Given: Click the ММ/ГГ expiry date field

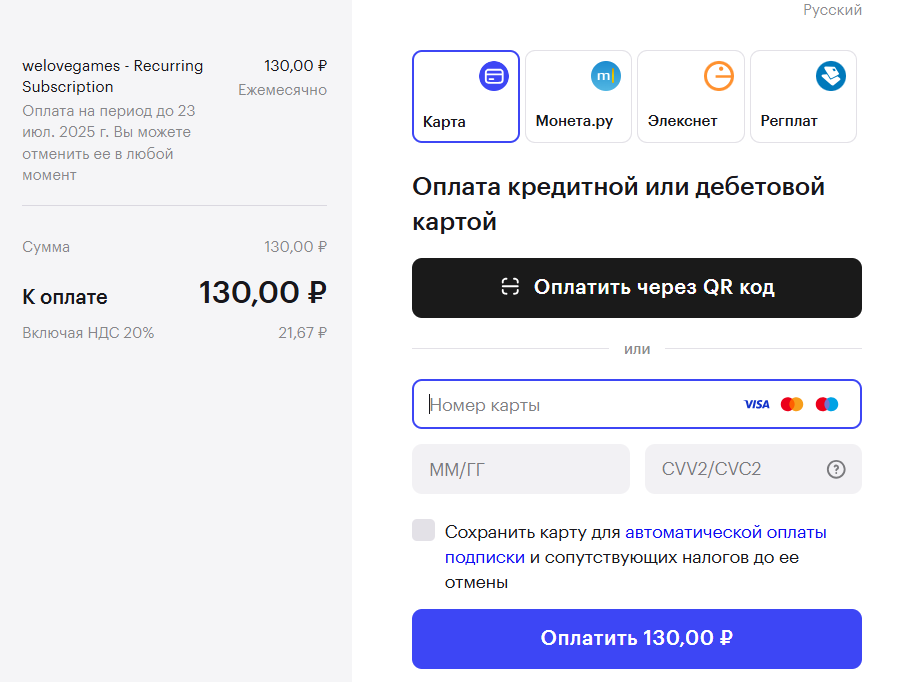Looking at the screenshot, I should pyautogui.click(x=521, y=469).
